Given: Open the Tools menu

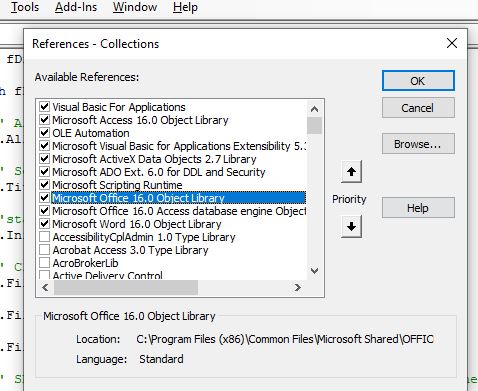Looking at the screenshot, I should click(x=25, y=7).
